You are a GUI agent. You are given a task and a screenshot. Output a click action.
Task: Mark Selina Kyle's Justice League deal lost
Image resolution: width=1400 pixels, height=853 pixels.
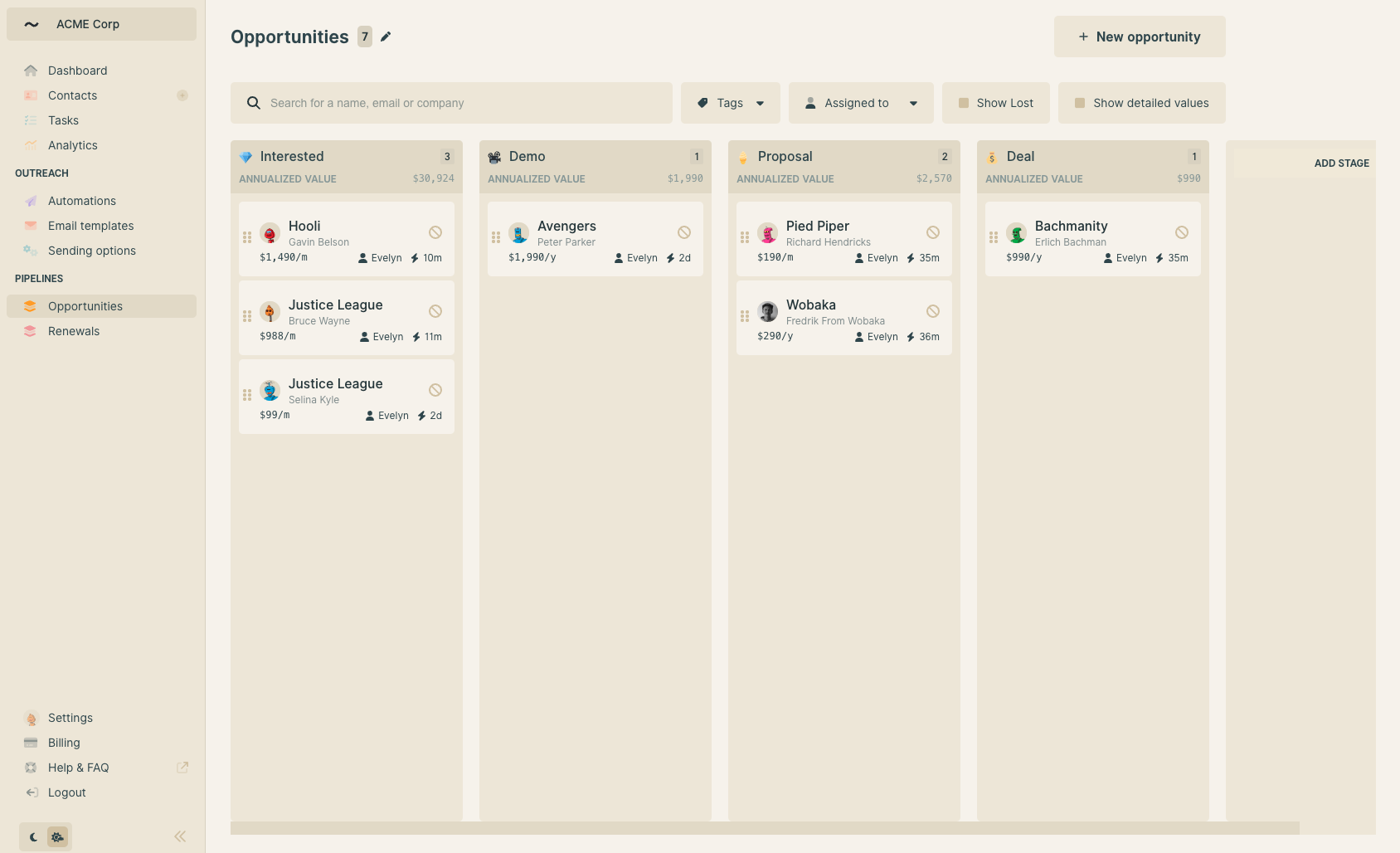pos(435,390)
